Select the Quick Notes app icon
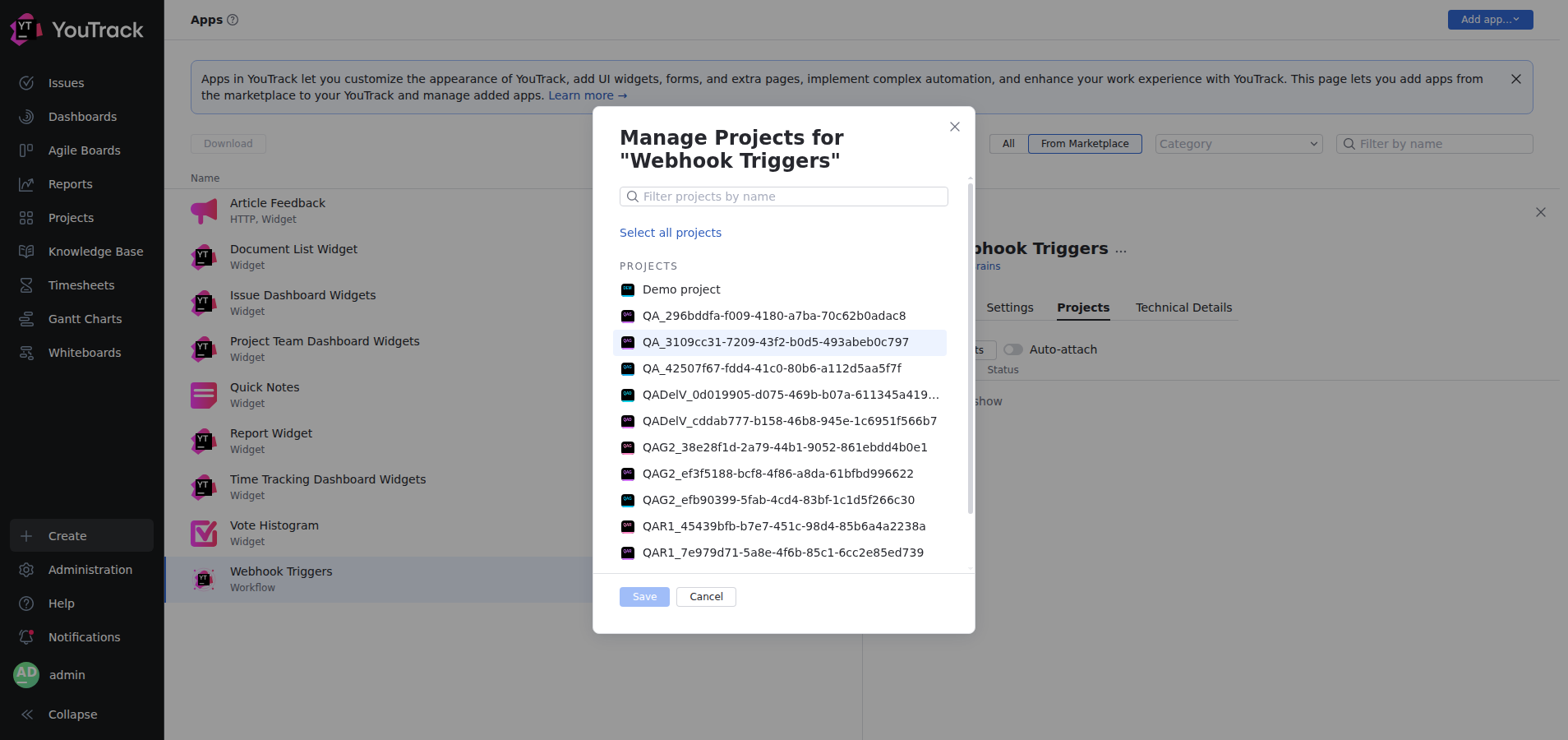This screenshot has width=1568, height=740. (204, 395)
